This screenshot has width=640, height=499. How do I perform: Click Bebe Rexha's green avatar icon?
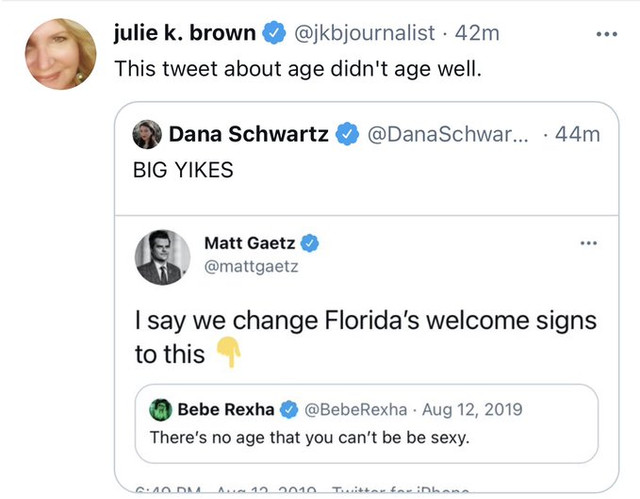click(x=160, y=410)
